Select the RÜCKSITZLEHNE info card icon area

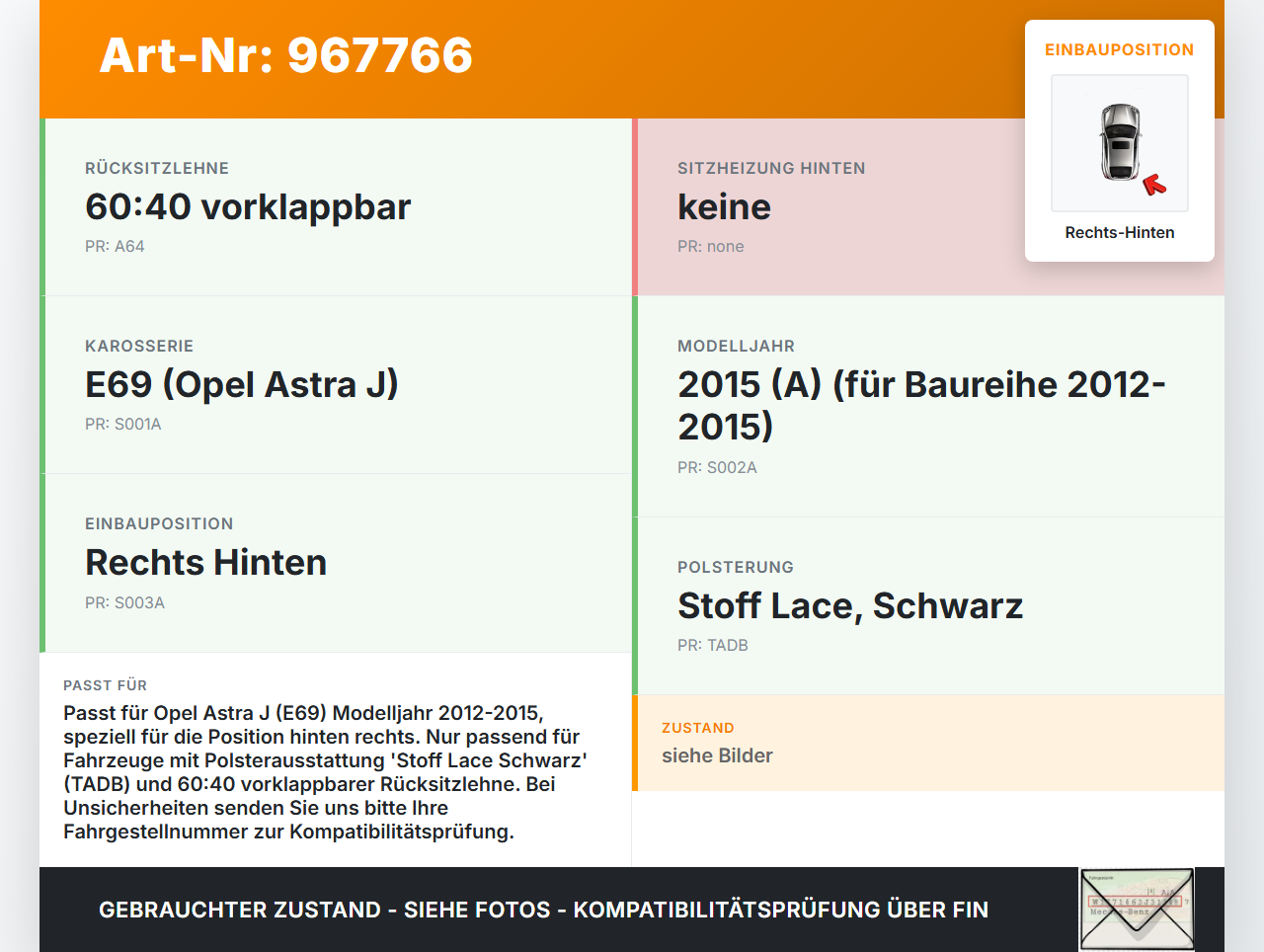41,206
